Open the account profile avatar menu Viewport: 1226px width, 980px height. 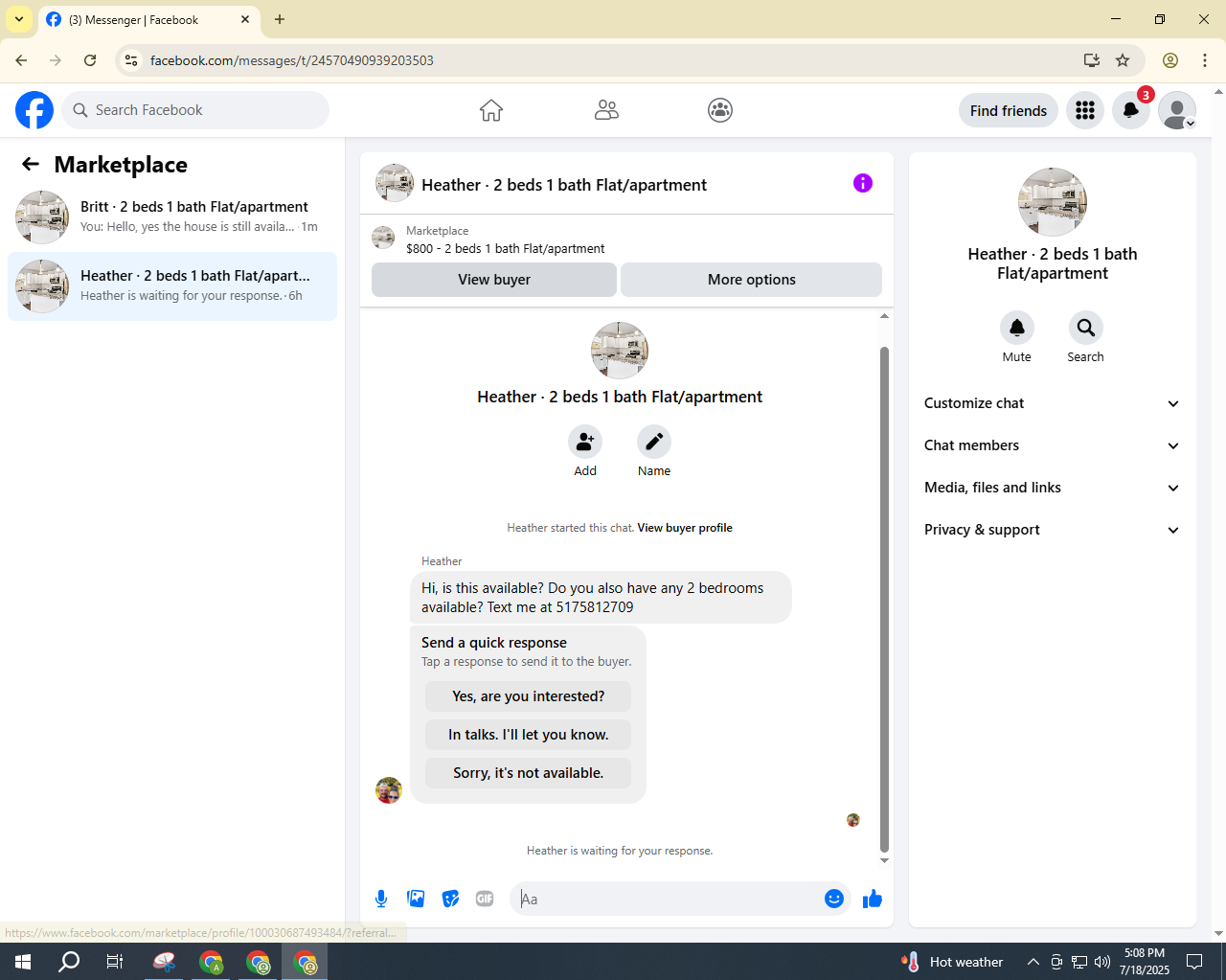coord(1177,110)
